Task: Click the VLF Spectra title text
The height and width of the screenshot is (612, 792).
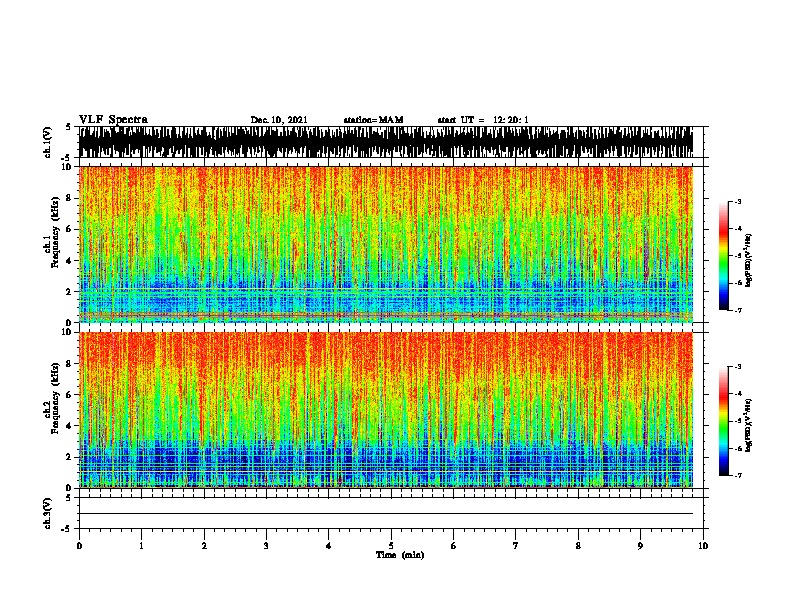Action: click(x=113, y=120)
